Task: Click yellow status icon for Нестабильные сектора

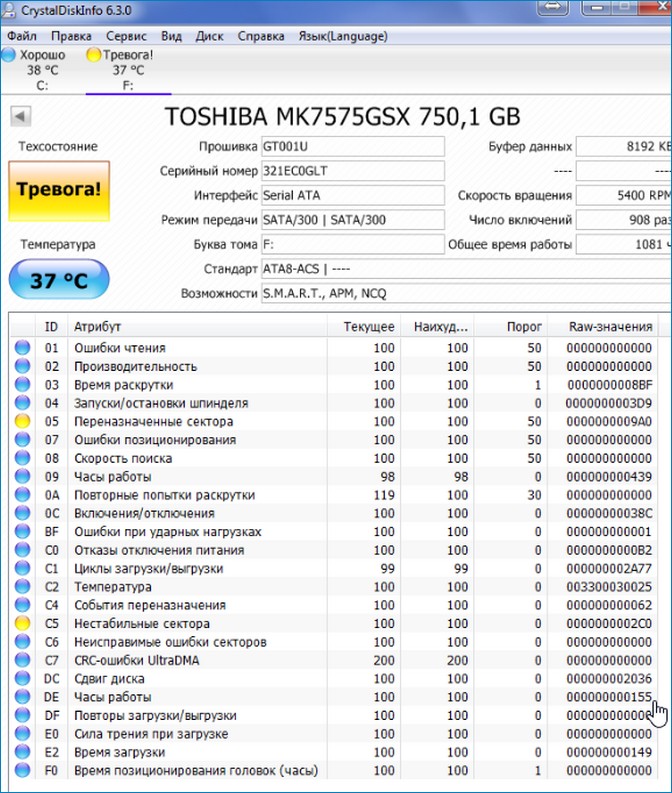Action: point(23,623)
